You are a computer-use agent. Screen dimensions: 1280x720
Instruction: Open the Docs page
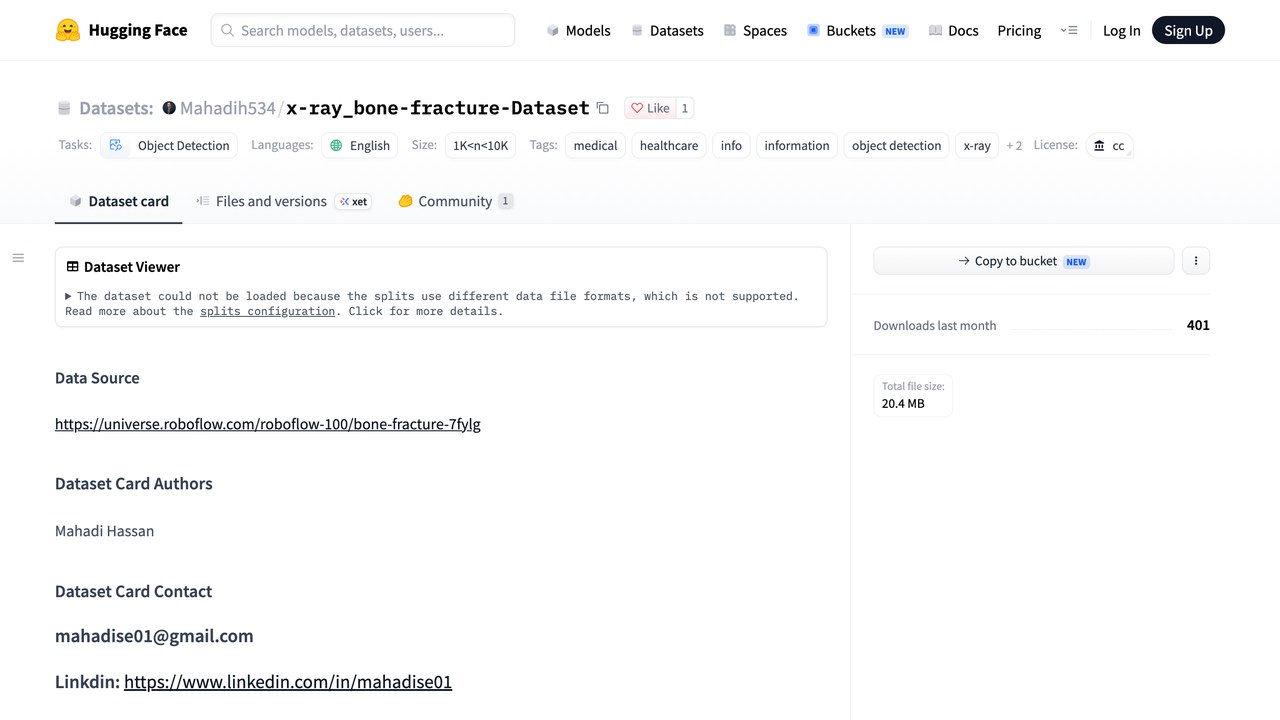pyautogui.click(x=953, y=31)
